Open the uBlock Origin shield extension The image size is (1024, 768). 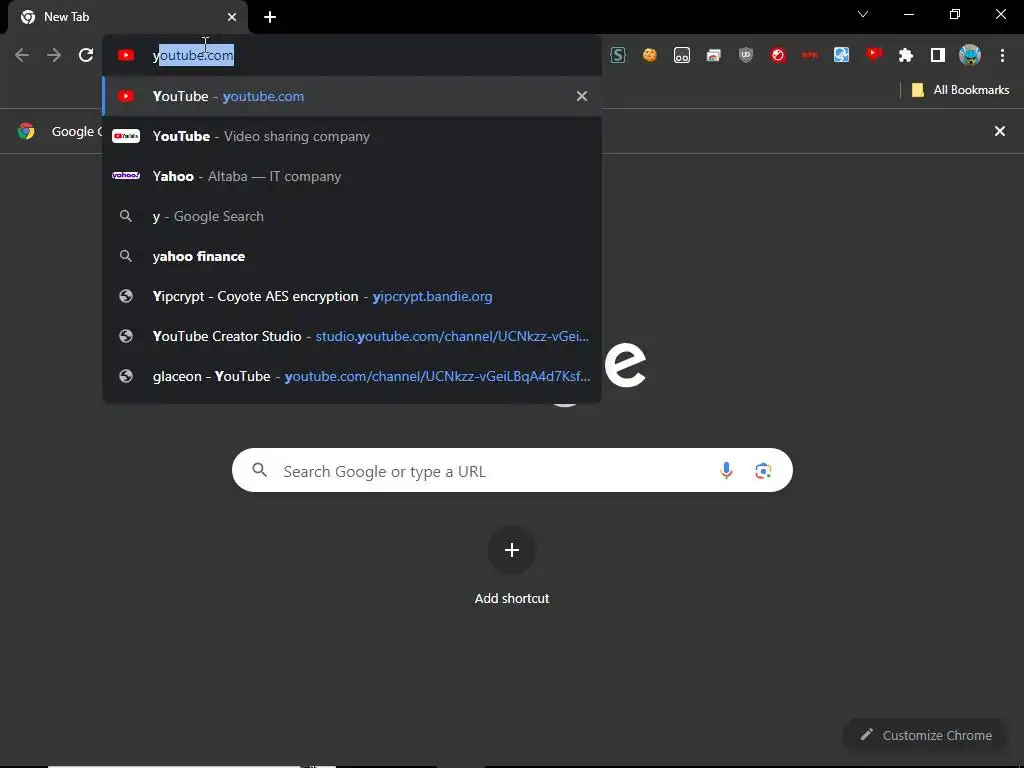pyautogui.click(x=746, y=56)
